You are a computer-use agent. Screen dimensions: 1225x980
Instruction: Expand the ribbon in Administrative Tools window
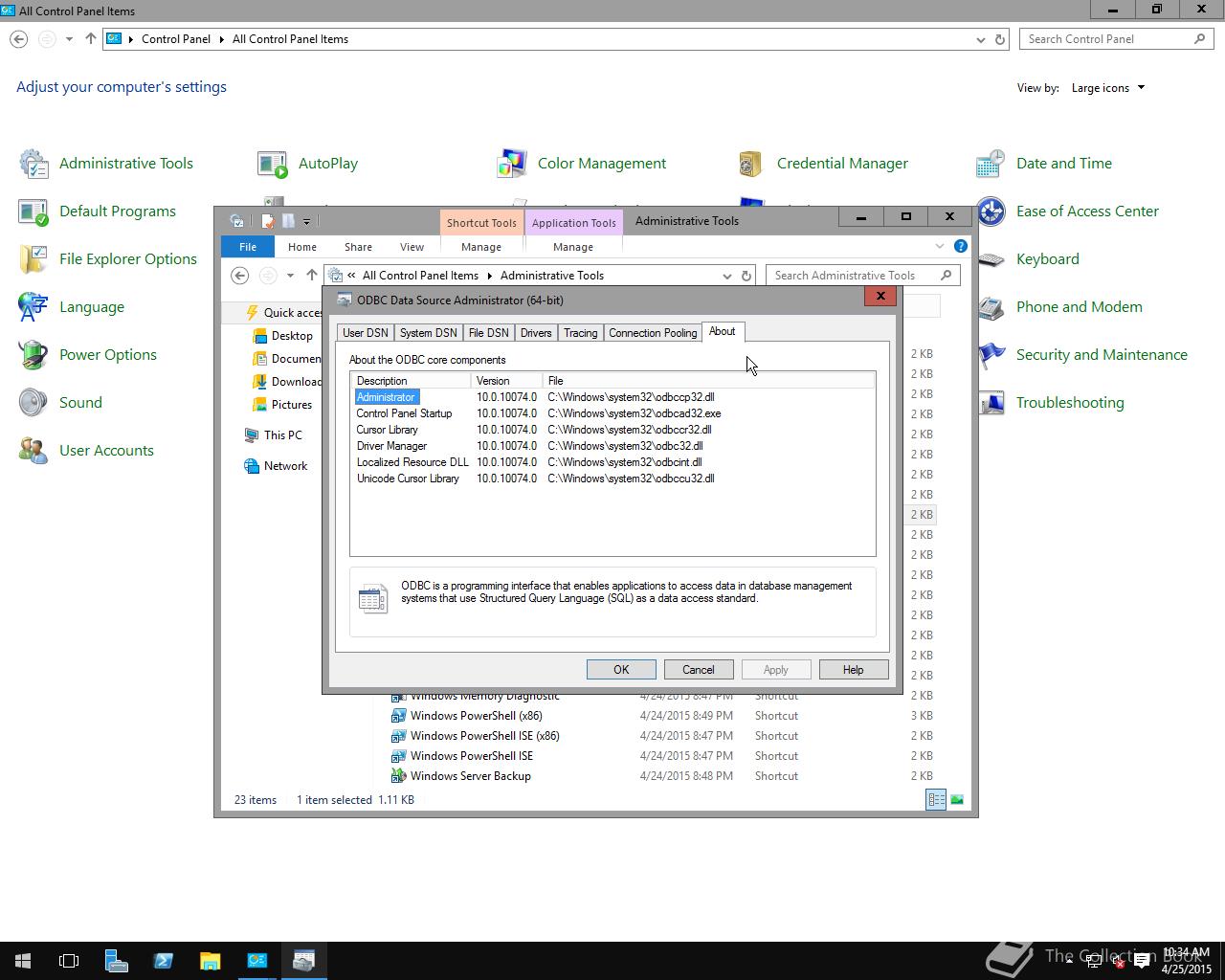pyautogui.click(x=940, y=246)
